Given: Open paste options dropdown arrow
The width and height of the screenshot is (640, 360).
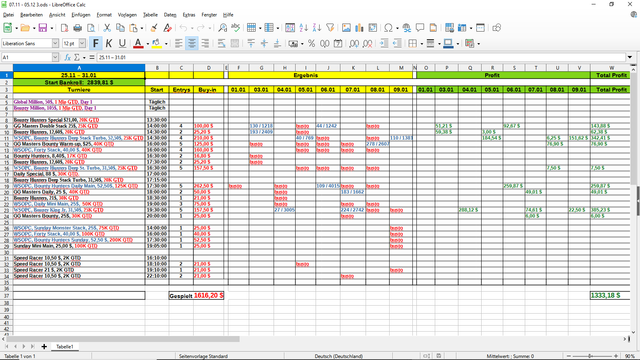Looking at the screenshot, I should (x=141, y=28).
